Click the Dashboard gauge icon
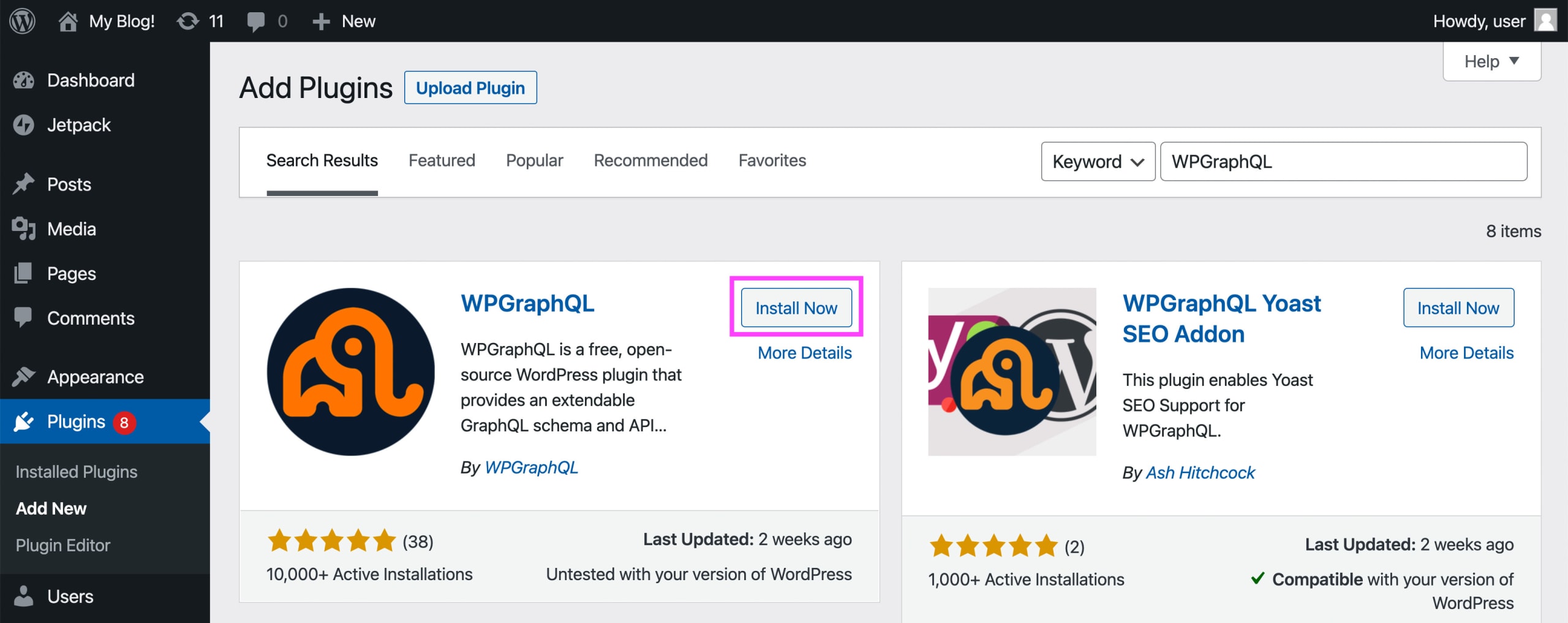Viewport: 1568px width, 623px height. coord(24,80)
